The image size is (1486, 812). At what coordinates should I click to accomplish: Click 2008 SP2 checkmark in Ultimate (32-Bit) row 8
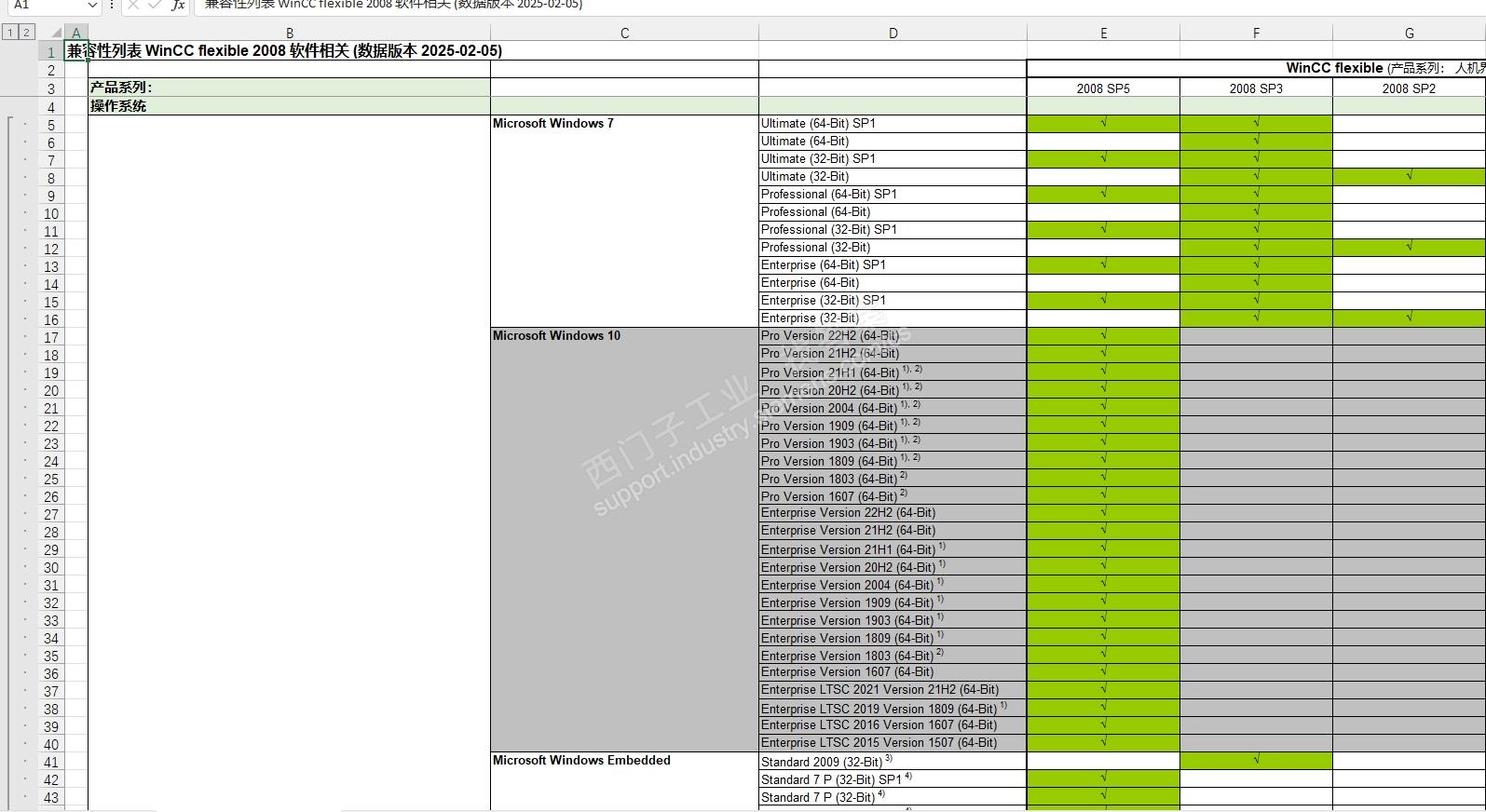(1409, 176)
